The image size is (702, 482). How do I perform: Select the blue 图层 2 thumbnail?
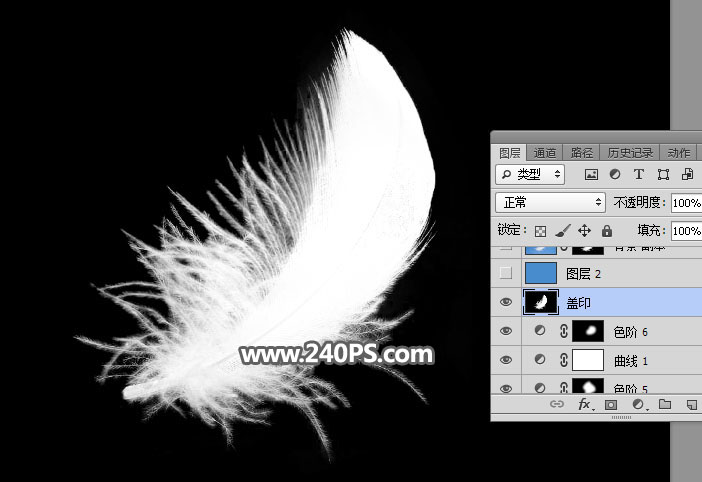pyautogui.click(x=541, y=273)
